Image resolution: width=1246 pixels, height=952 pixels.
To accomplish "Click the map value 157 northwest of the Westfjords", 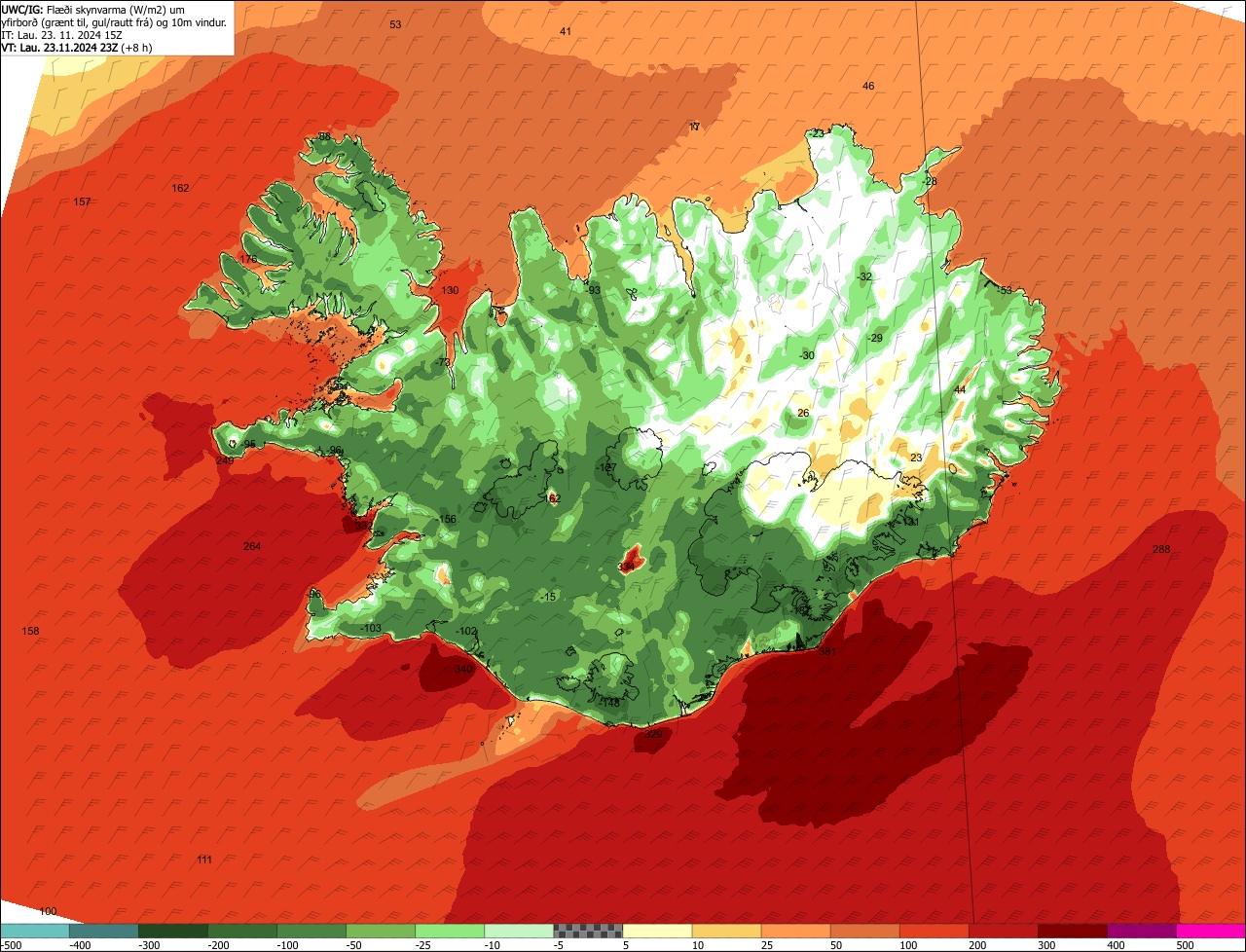I will tap(83, 201).
